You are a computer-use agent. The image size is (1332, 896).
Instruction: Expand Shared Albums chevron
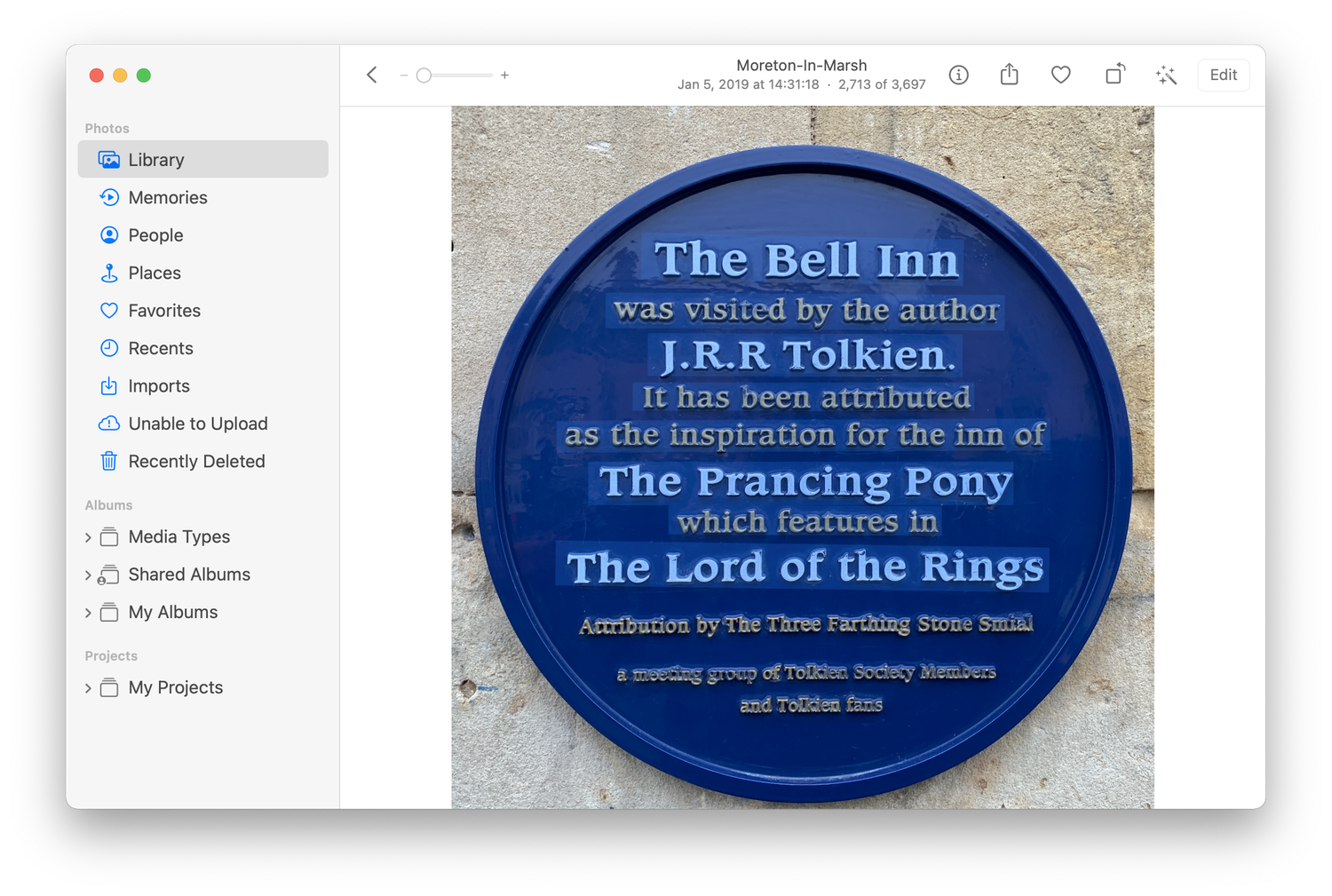88,575
